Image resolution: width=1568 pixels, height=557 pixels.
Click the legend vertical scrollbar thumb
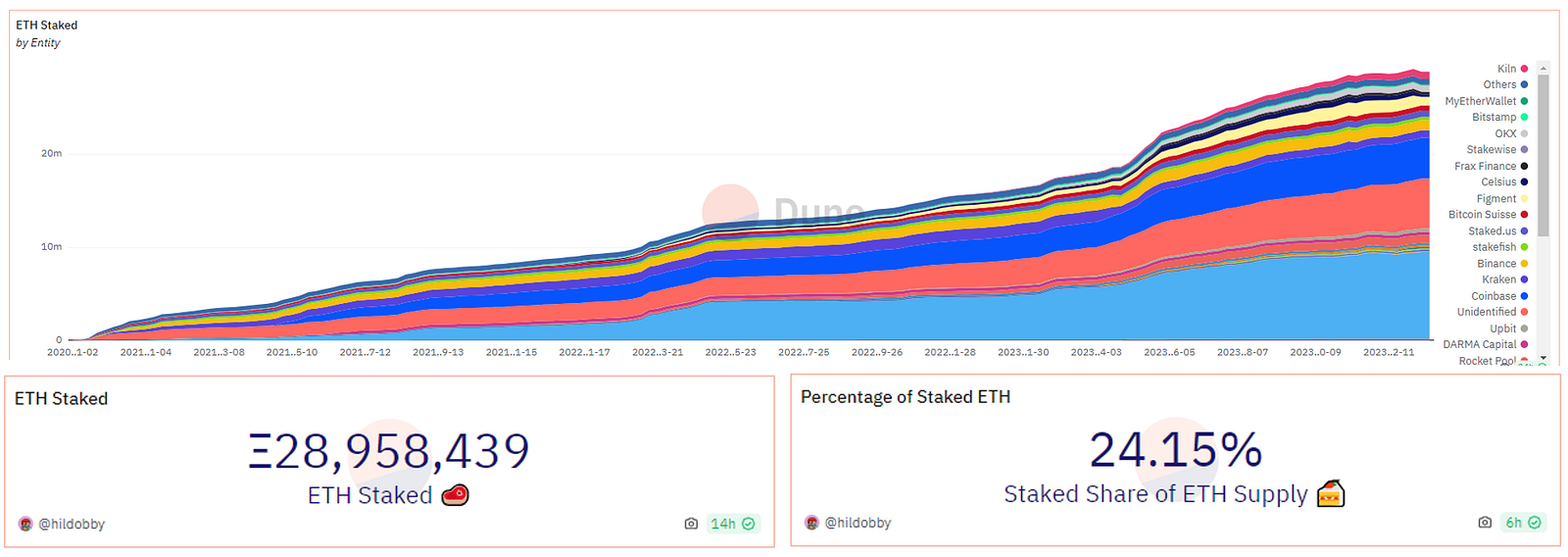(1543, 155)
